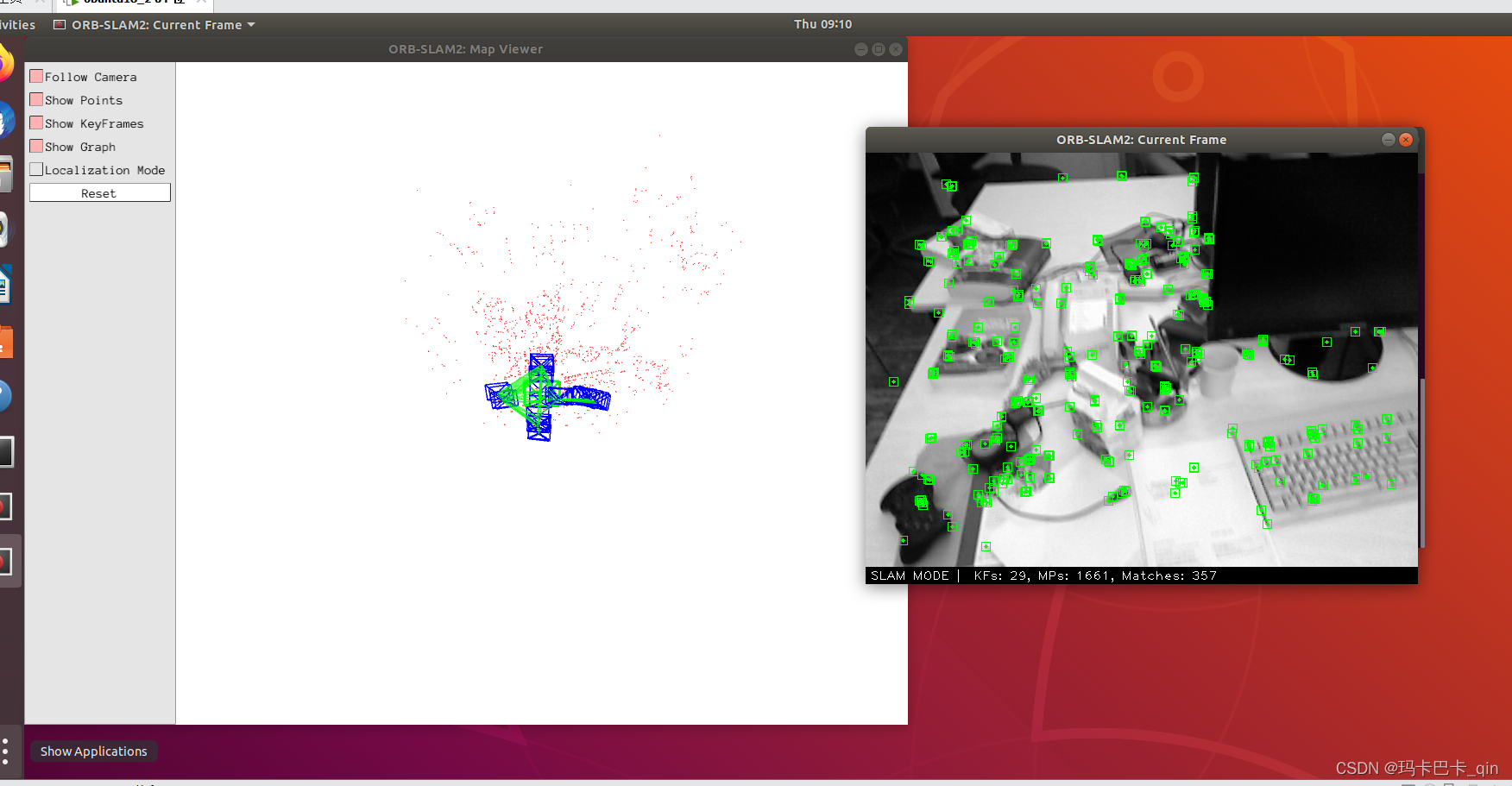Viewport: 1512px width, 786px height.
Task: Maximize the Map Viewer window
Action: [x=879, y=49]
